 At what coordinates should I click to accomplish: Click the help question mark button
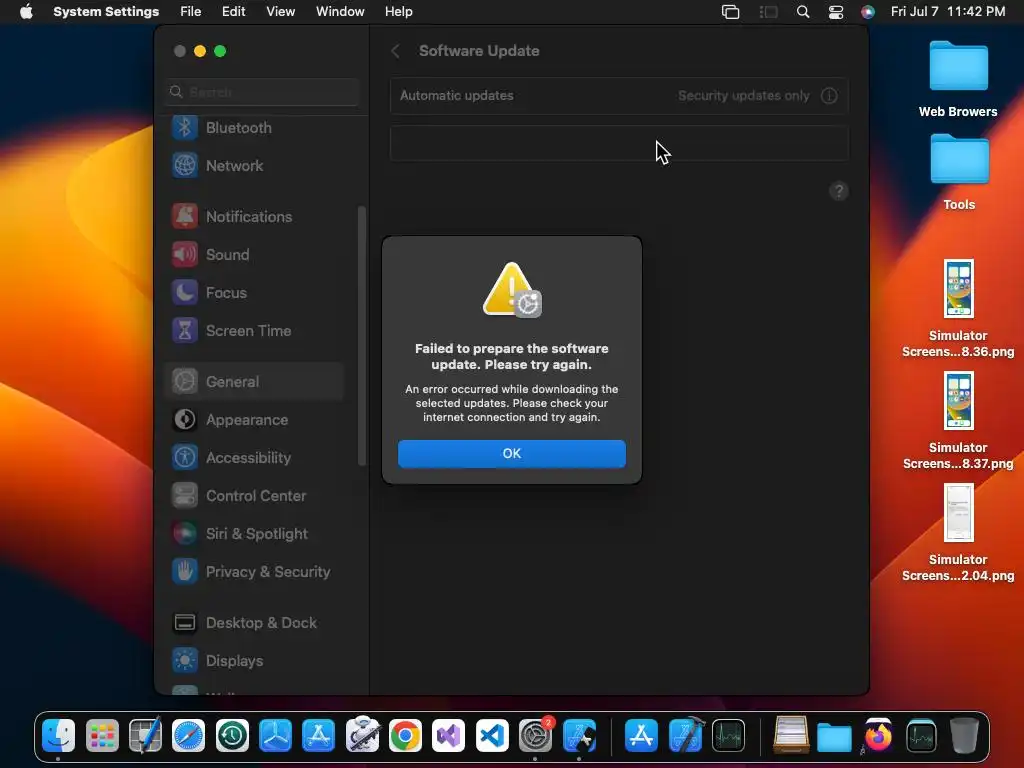[x=839, y=191]
